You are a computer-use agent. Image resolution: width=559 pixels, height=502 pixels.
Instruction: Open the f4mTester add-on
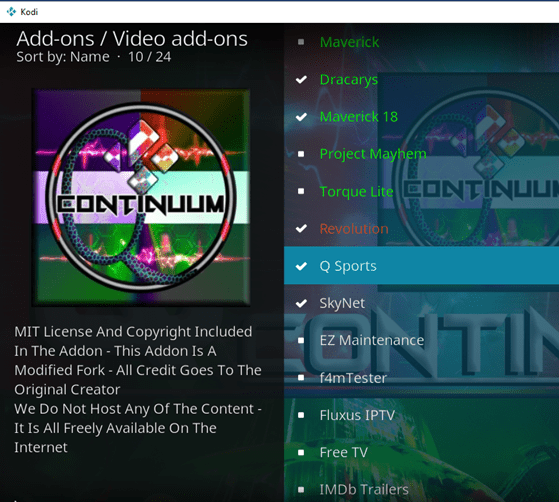point(421,378)
